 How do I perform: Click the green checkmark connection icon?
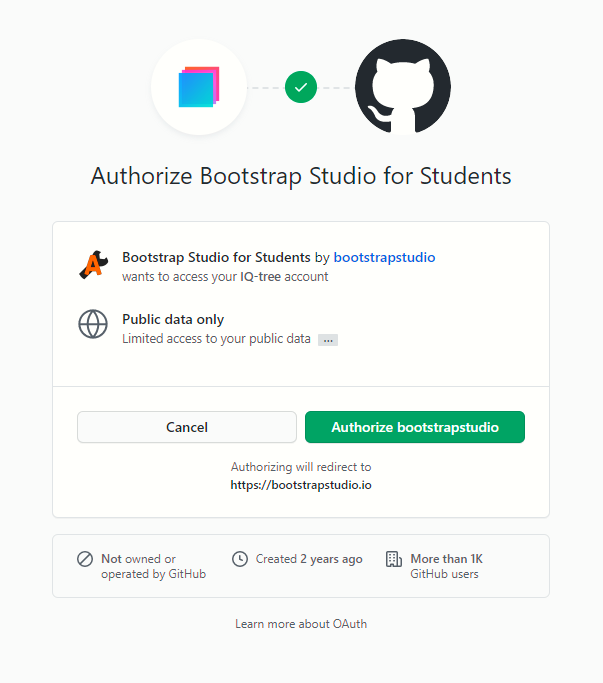[x=301, y=87]
